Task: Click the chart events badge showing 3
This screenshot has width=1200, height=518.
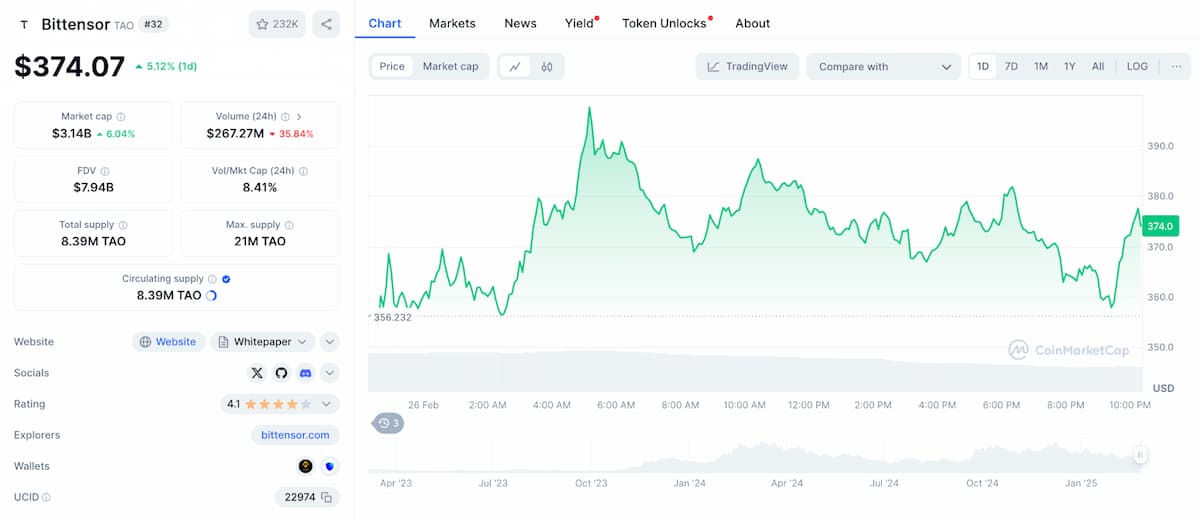Action: coord(388,423)
